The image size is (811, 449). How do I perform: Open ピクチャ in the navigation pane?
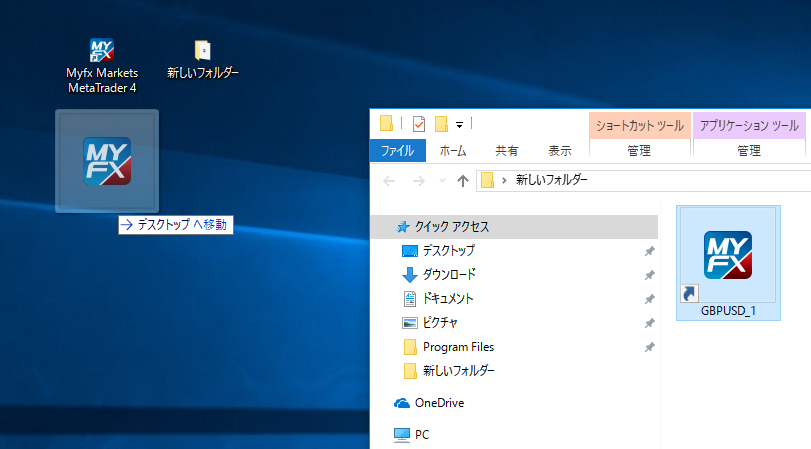(x=440, y=322)
